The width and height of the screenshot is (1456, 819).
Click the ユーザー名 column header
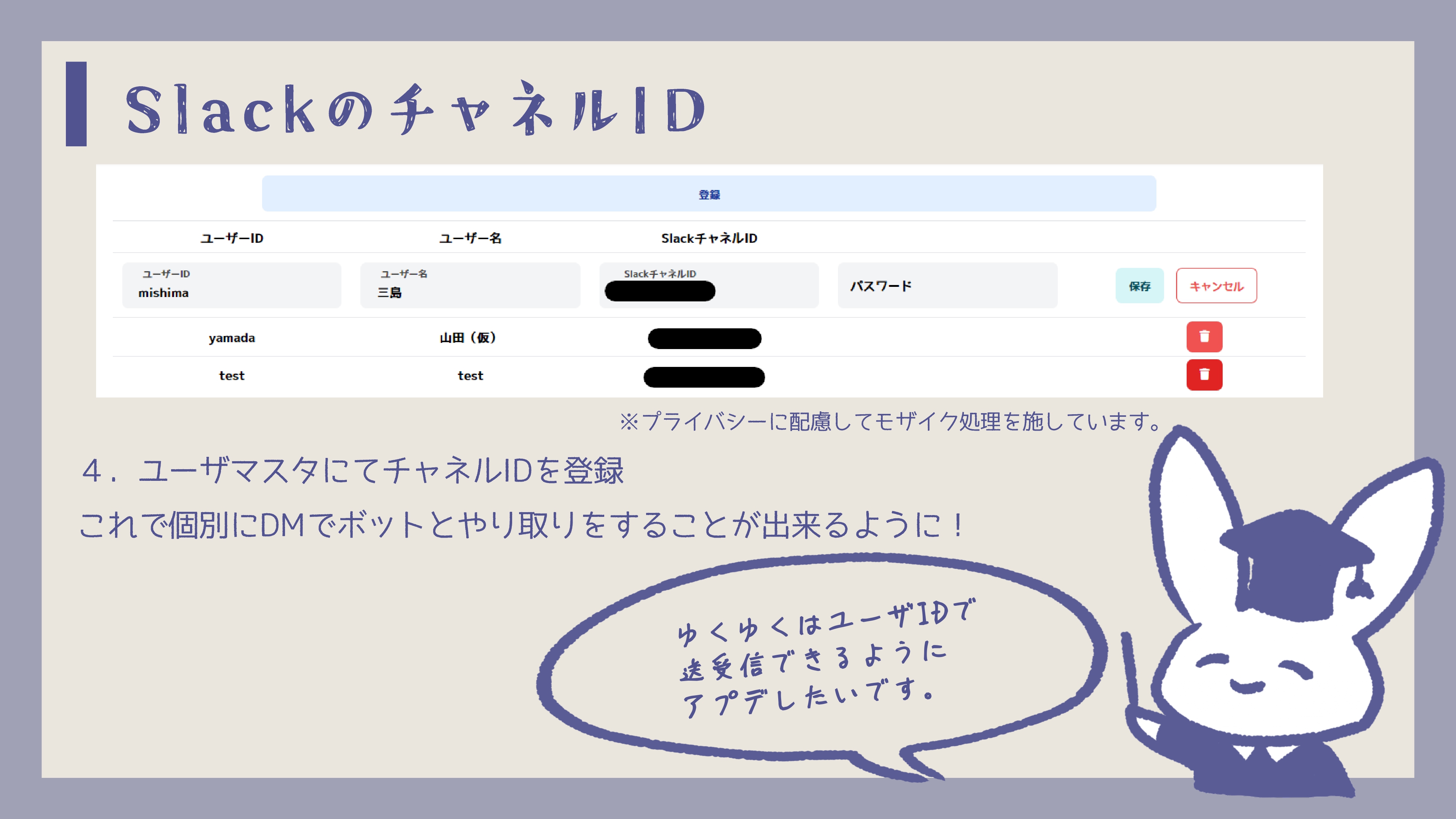click(x=470, y=238)
